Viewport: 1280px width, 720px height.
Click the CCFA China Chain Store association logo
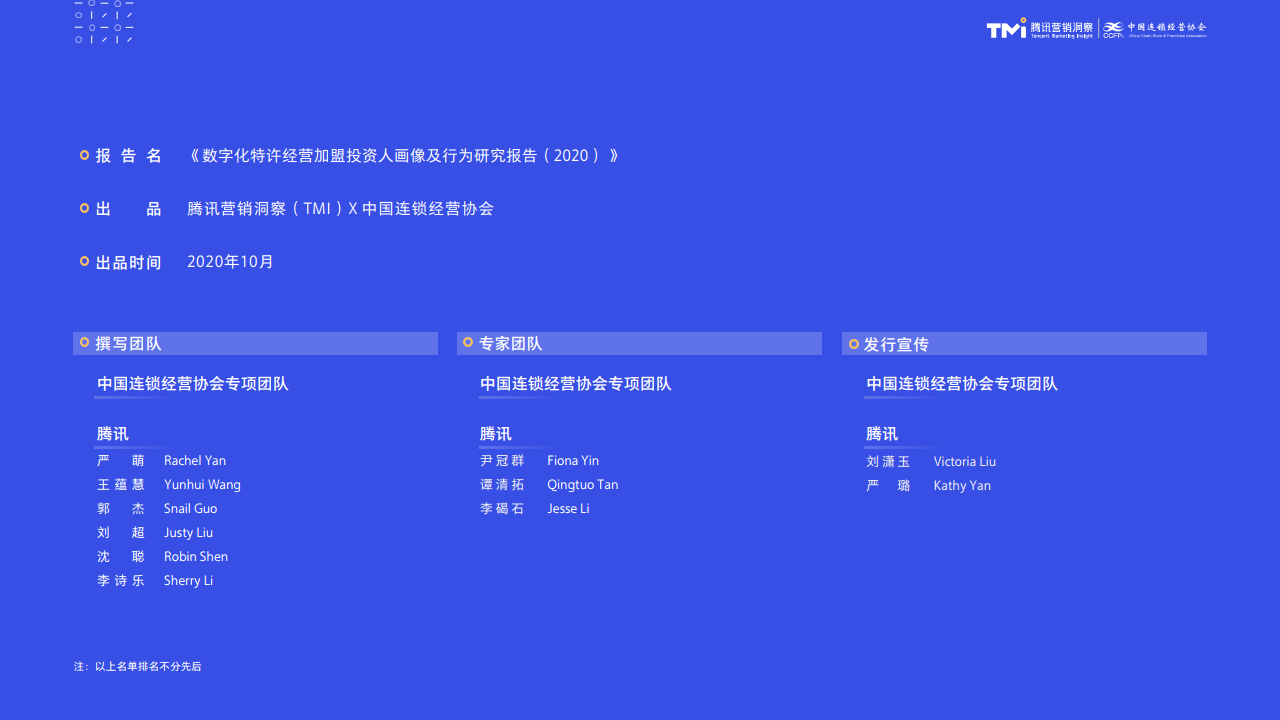[1155, 29]
